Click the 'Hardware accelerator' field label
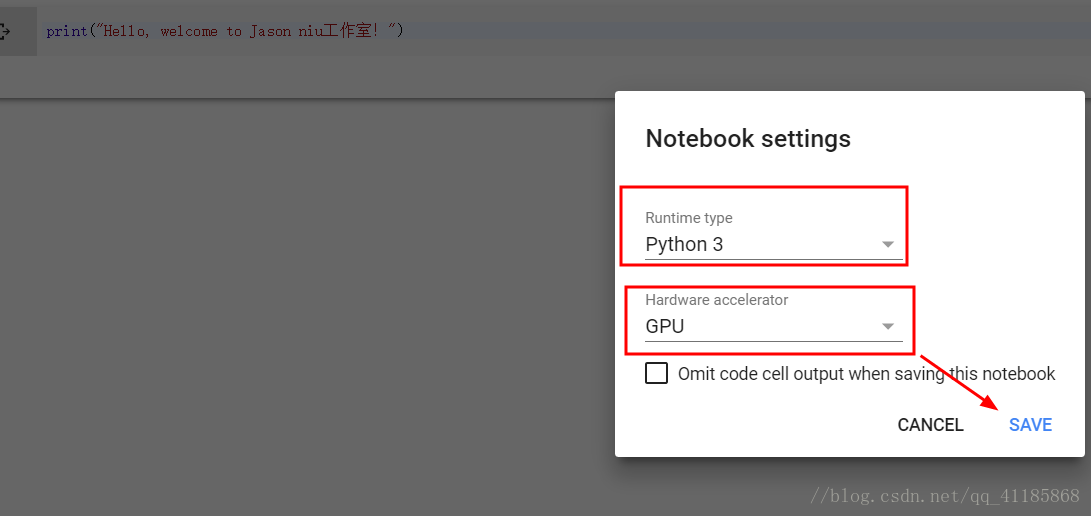The height and width of the screenshot is (516, 1091). [x=717, y=300]
